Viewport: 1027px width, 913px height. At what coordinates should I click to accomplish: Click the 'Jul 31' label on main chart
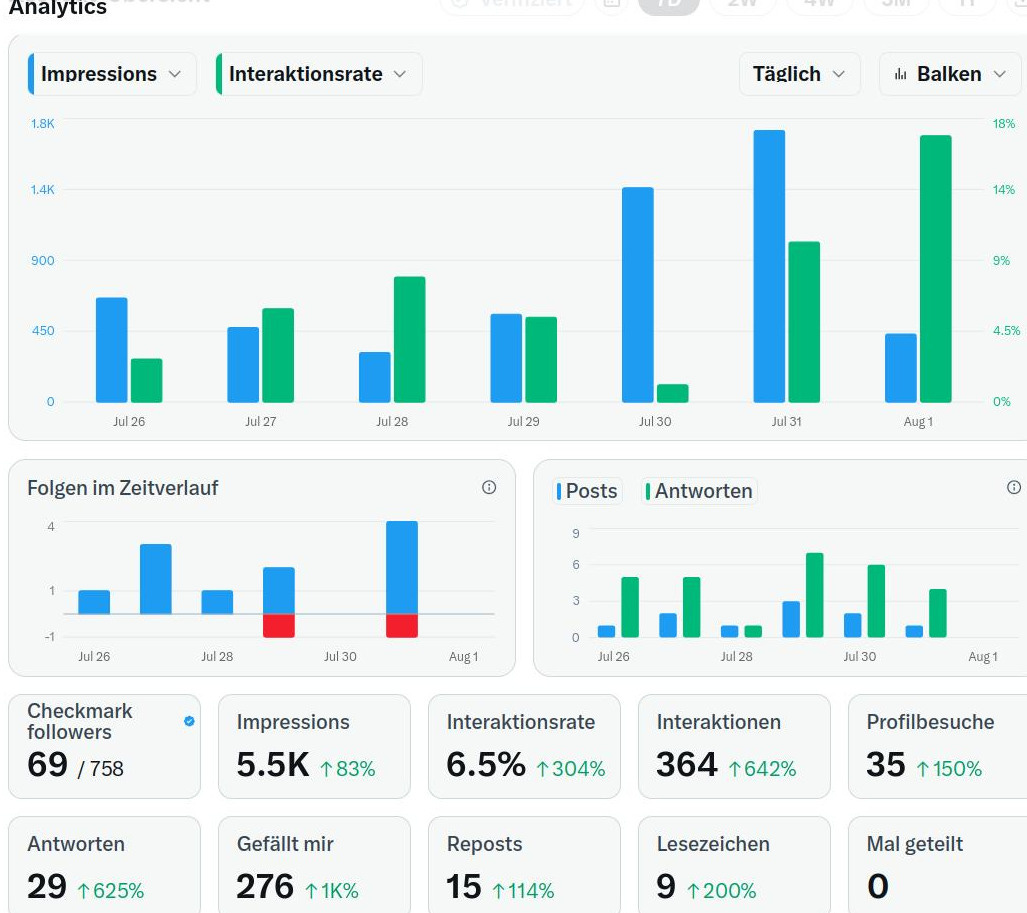coord(787,422)
